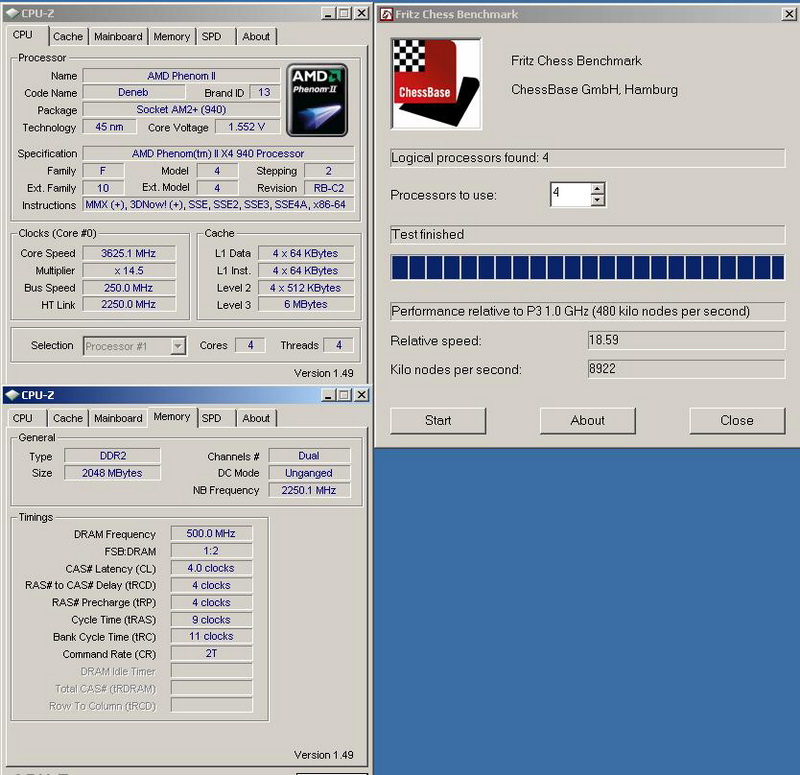Image resolution: width=800 pixels, height=775 pixels.
Task: Click the Close button in Fritz Benchmark
Action: coord(737,420)
